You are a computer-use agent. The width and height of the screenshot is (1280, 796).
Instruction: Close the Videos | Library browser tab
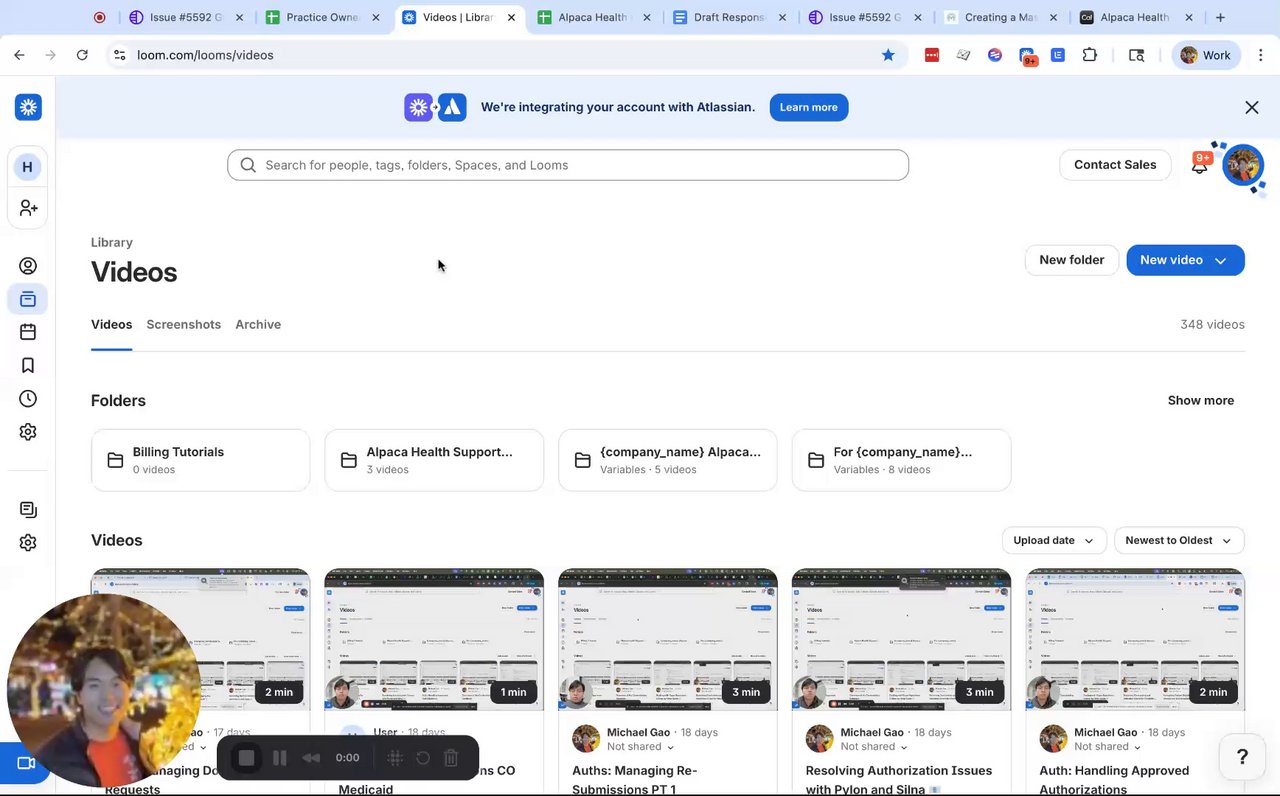[x=511, y=17]
